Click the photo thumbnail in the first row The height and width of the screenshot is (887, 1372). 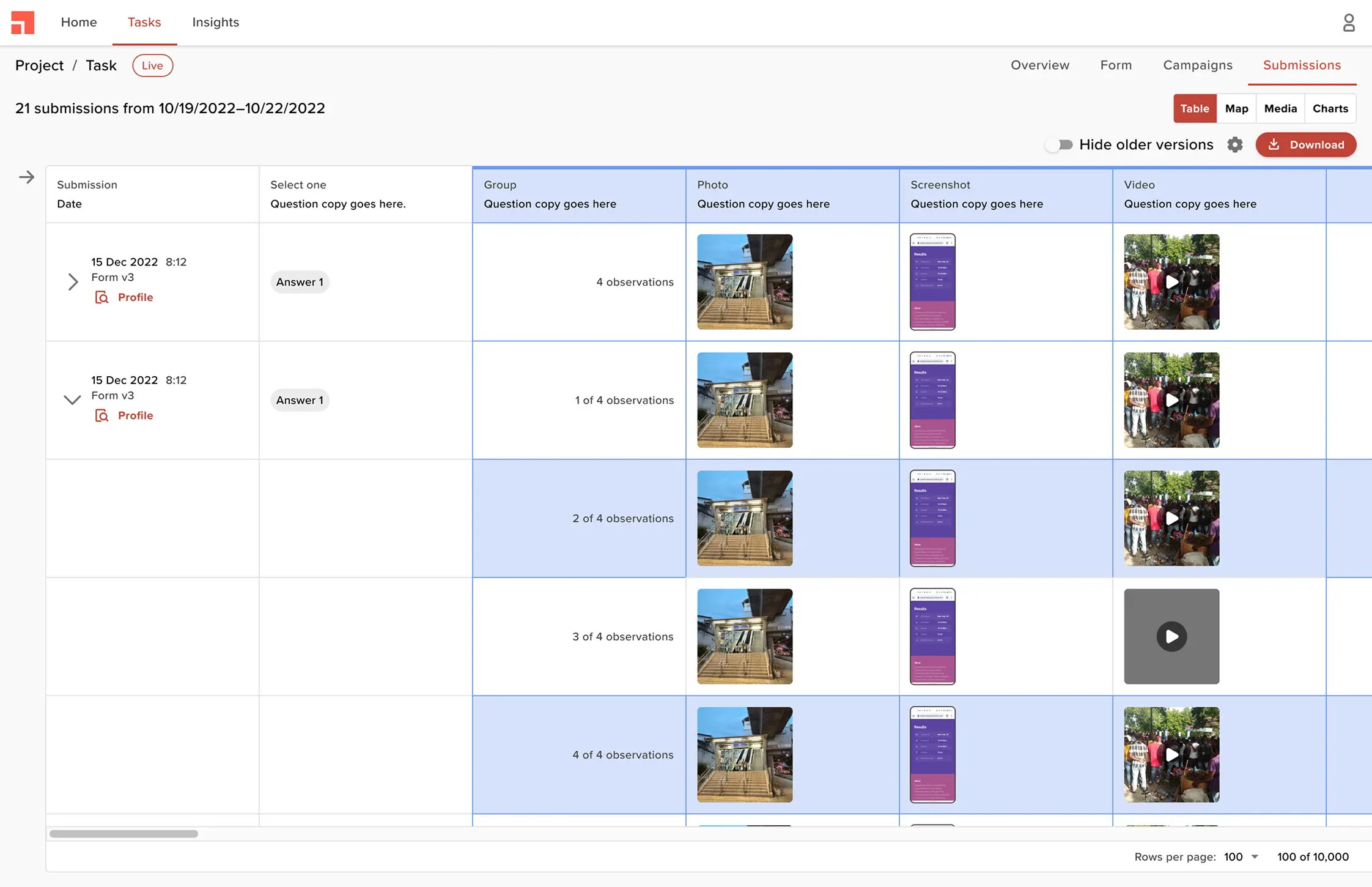(x=744, y=282)
